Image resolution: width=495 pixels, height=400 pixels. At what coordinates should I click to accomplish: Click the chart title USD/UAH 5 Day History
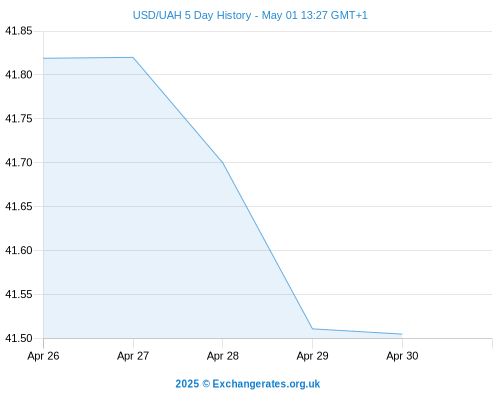(x=192, y=15)
